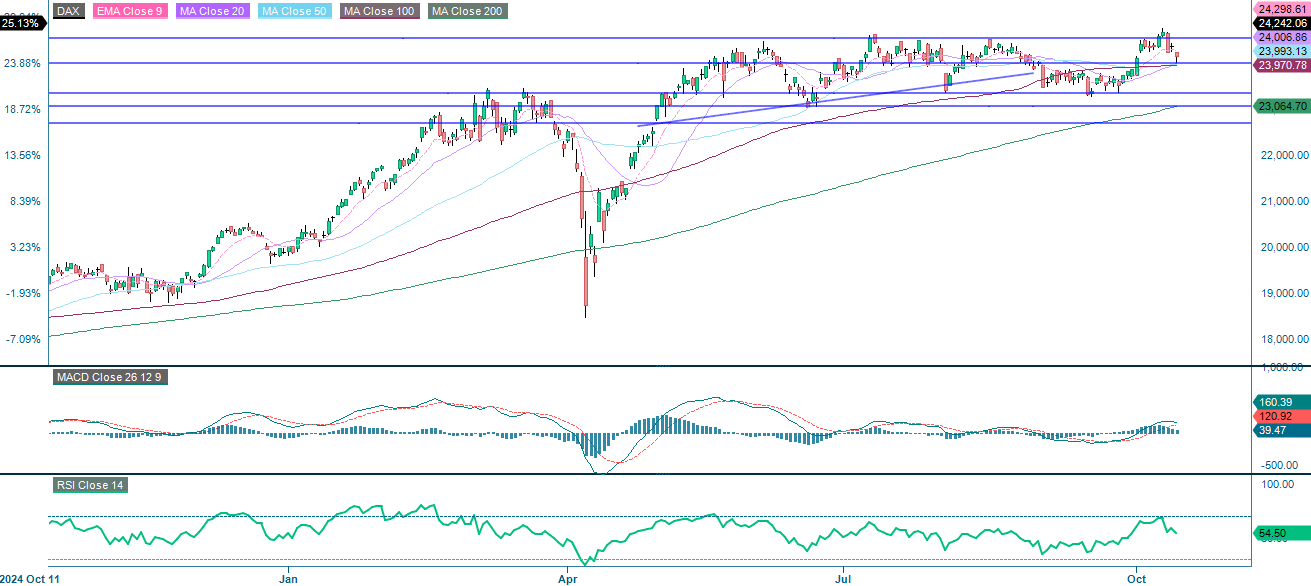Select the MA Close 200 legend badge
Screen dimensions: 1311x586
pyautogui.click(x=467, y=12)
